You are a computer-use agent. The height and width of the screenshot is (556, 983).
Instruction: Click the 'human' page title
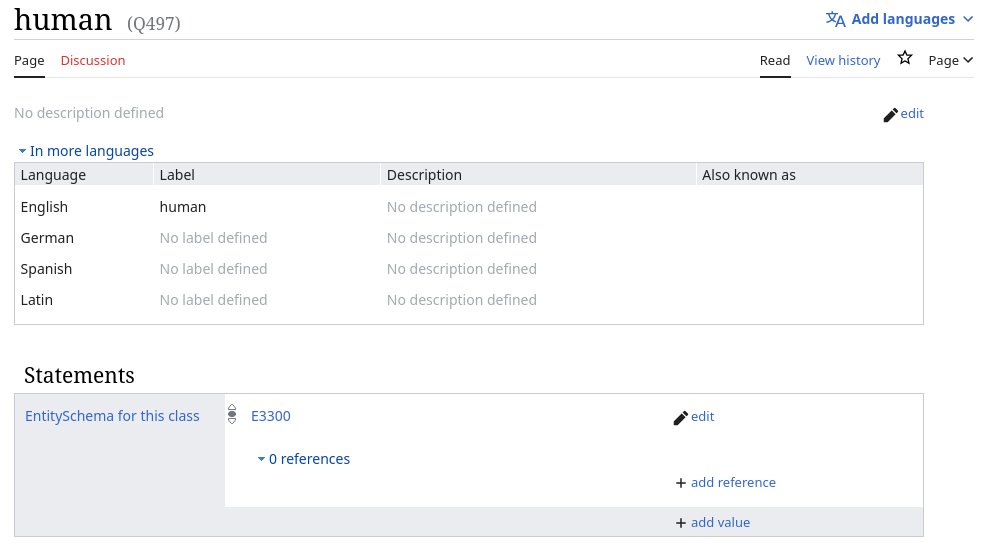point(63,20)
